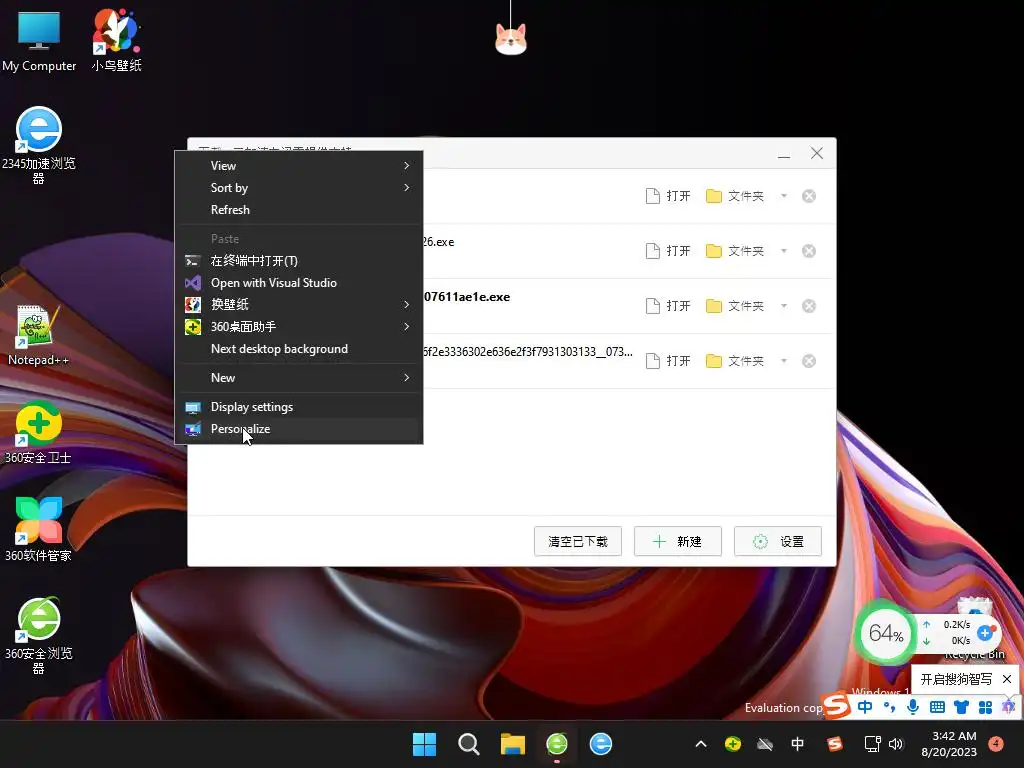This screenshot has width=1024, height=768.
Task: Close the 开启搜狗智写 tooltip
Action: point(1007,679)
